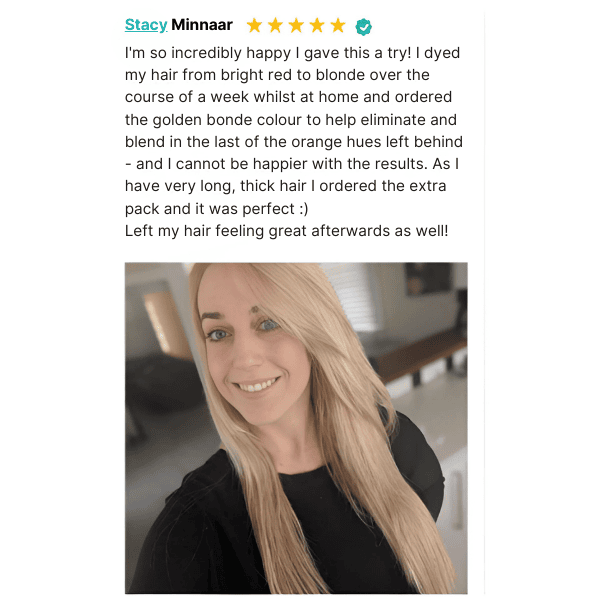
Task: Click the line starting "I'm so incredibly happy"
Action: pos(292,53)
